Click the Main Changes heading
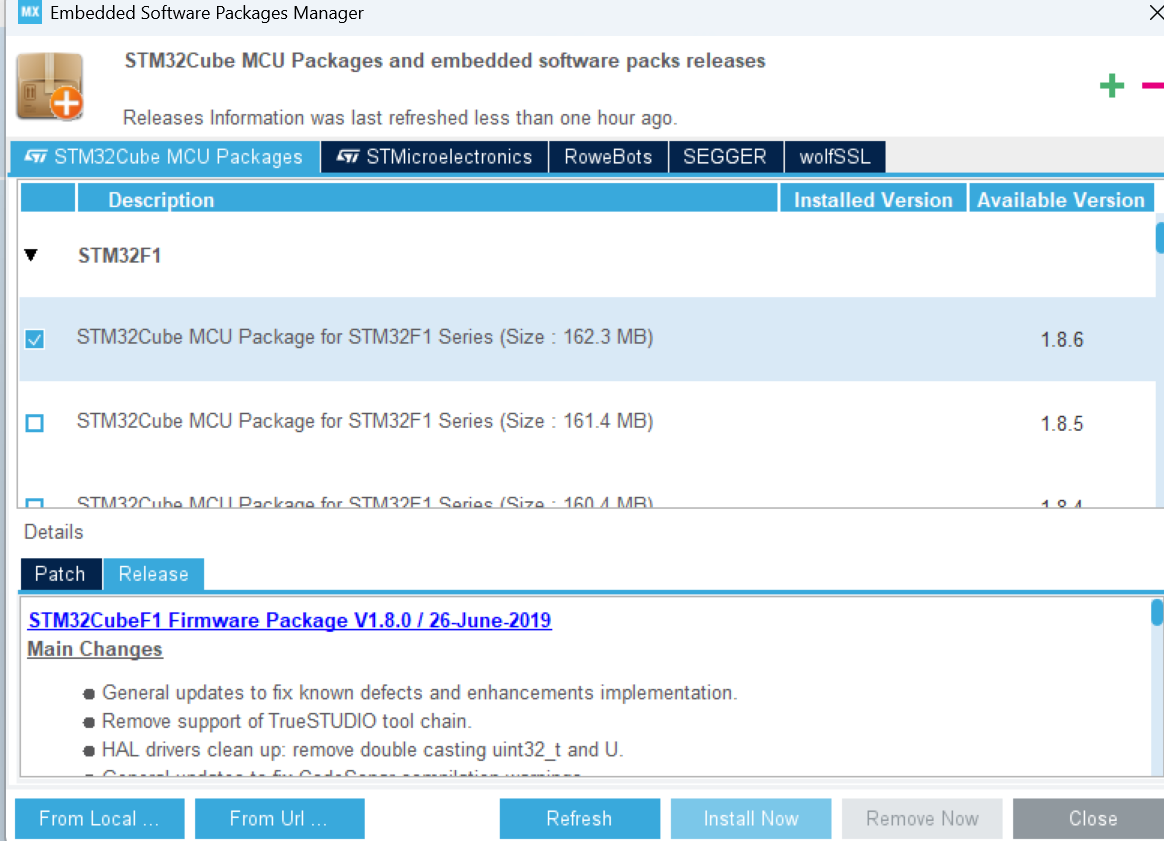1164x841 pixels. [x=95, y=649]
